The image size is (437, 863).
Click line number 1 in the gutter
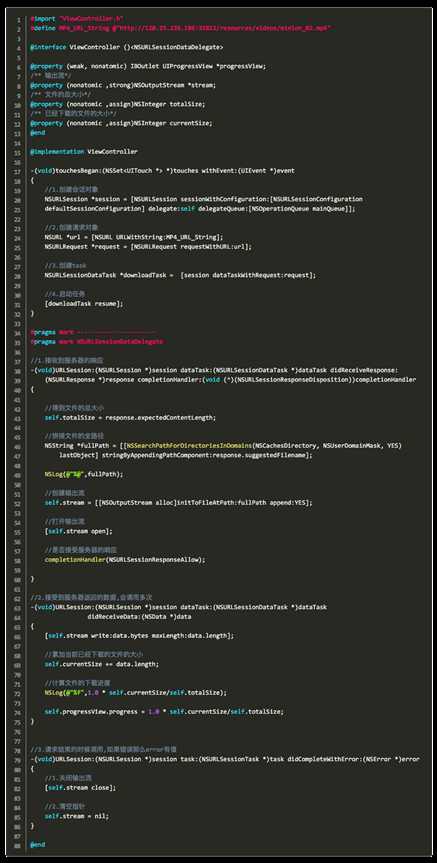pyautogui.click(x=19, y=18)
